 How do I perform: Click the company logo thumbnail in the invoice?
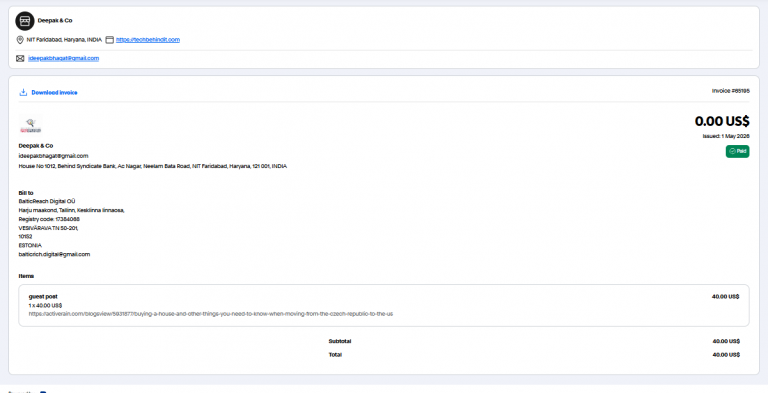[x=30, y=125]
